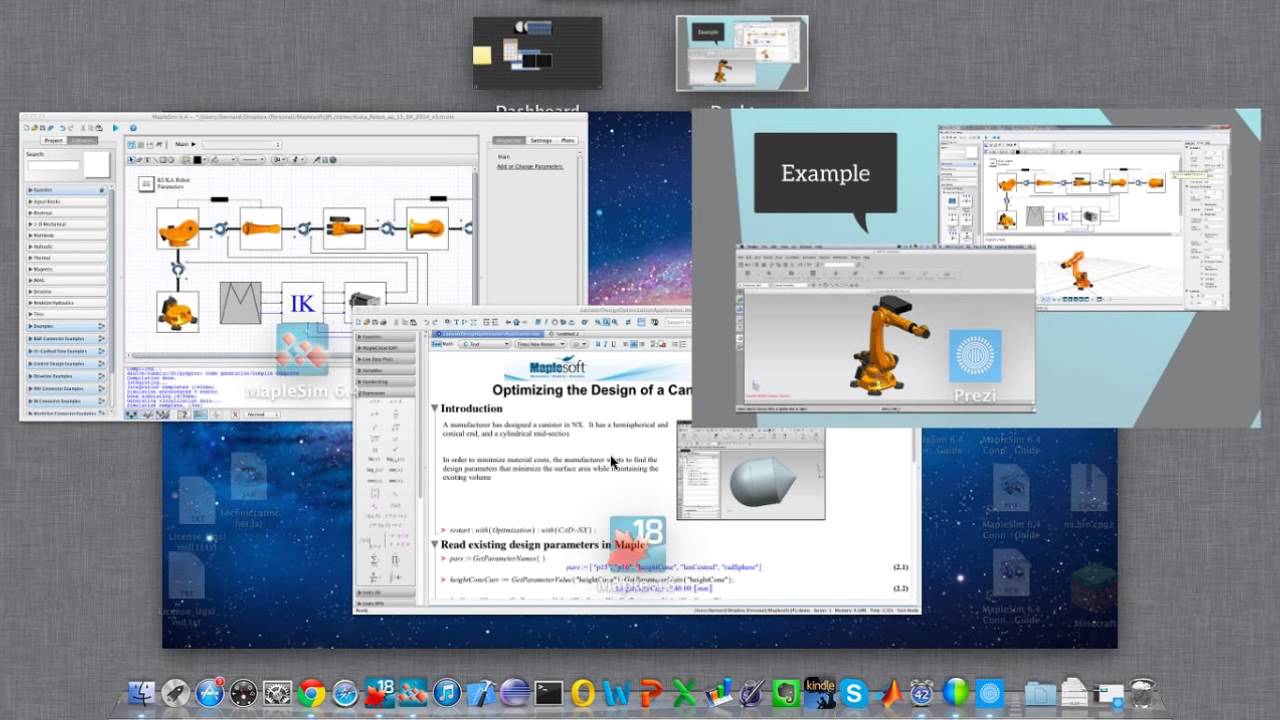
Task: Expand the Signal Blocks palette in MapleSim
Action: (66, 201)
